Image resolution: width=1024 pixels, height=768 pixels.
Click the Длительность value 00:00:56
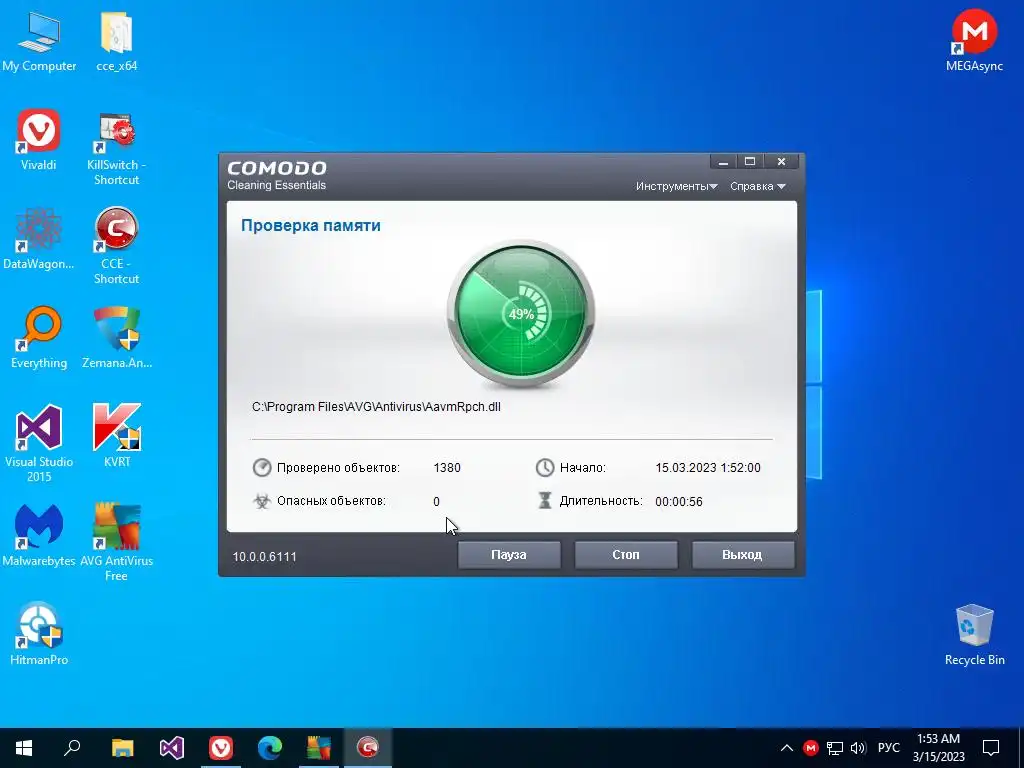click(x=679, y=502)
